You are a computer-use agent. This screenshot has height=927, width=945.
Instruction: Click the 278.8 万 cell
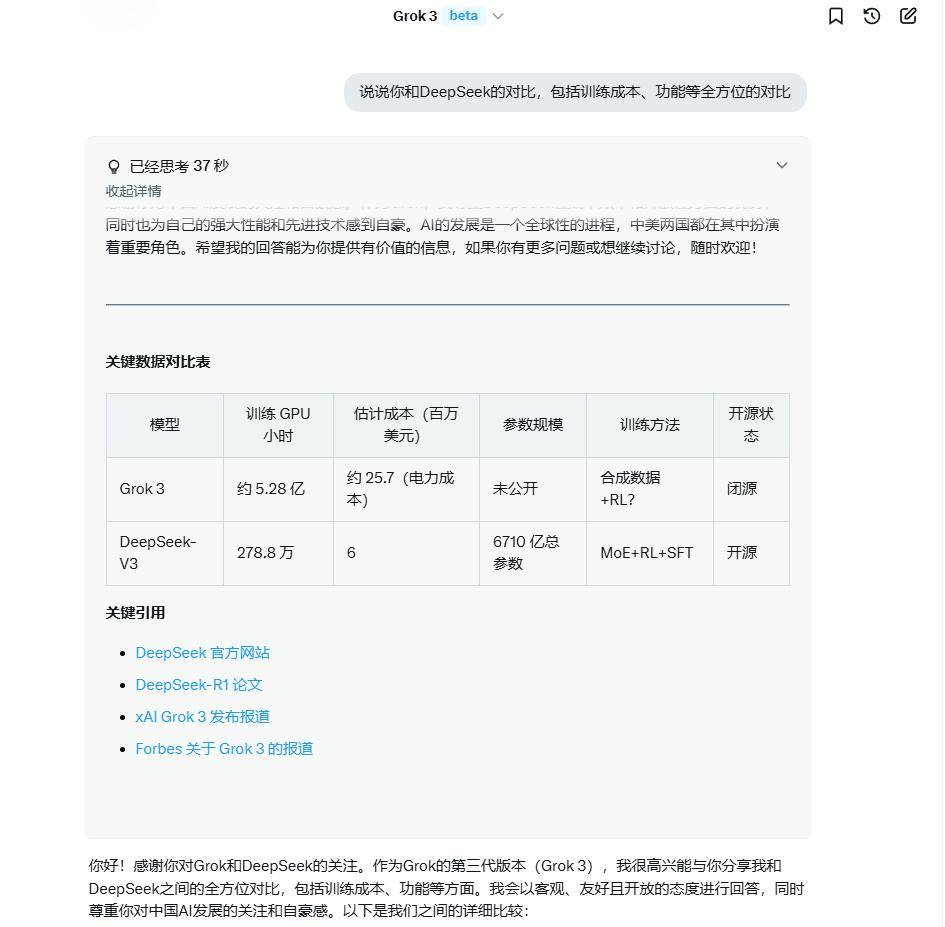pos(278,553)
